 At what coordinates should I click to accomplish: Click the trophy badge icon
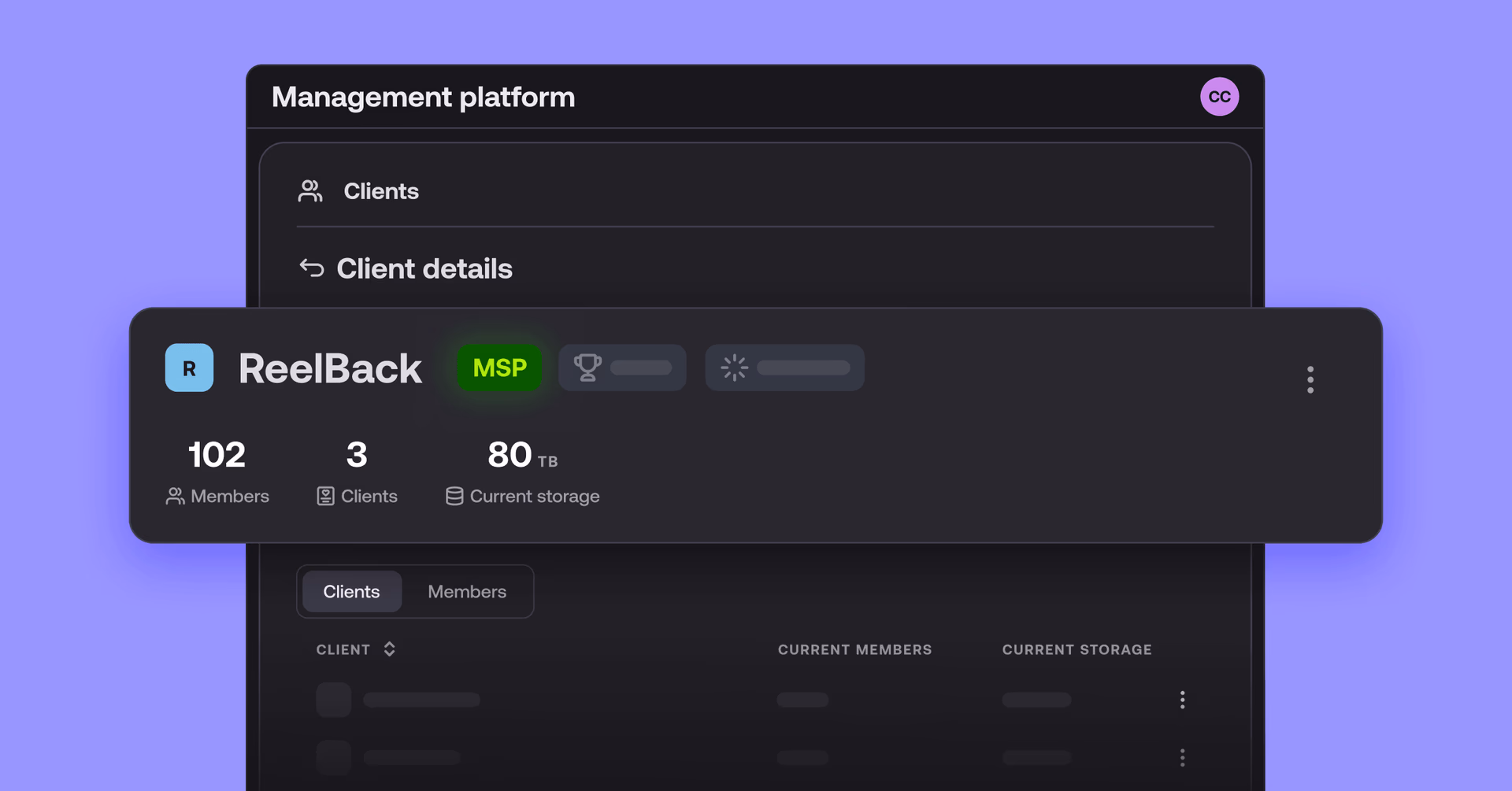coord(587,368)
